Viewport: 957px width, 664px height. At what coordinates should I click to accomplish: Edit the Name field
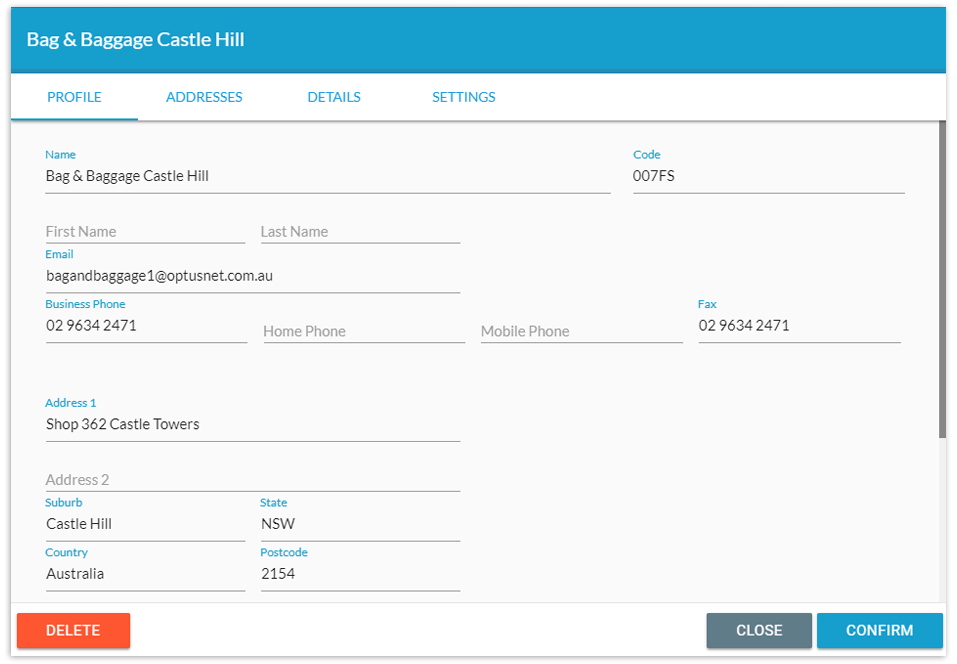(328, 176)
